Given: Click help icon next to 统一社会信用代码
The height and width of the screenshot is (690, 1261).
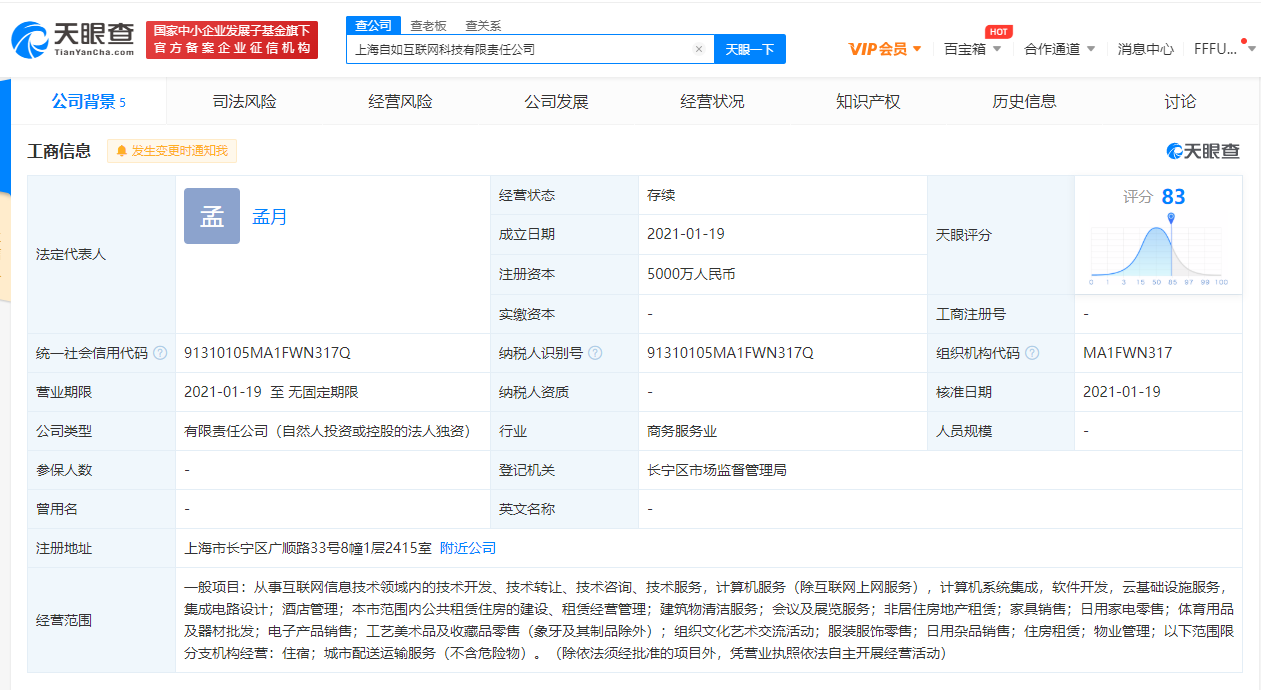Looking at the screenshot, I should pyautogui.click(x=160, y=353).
